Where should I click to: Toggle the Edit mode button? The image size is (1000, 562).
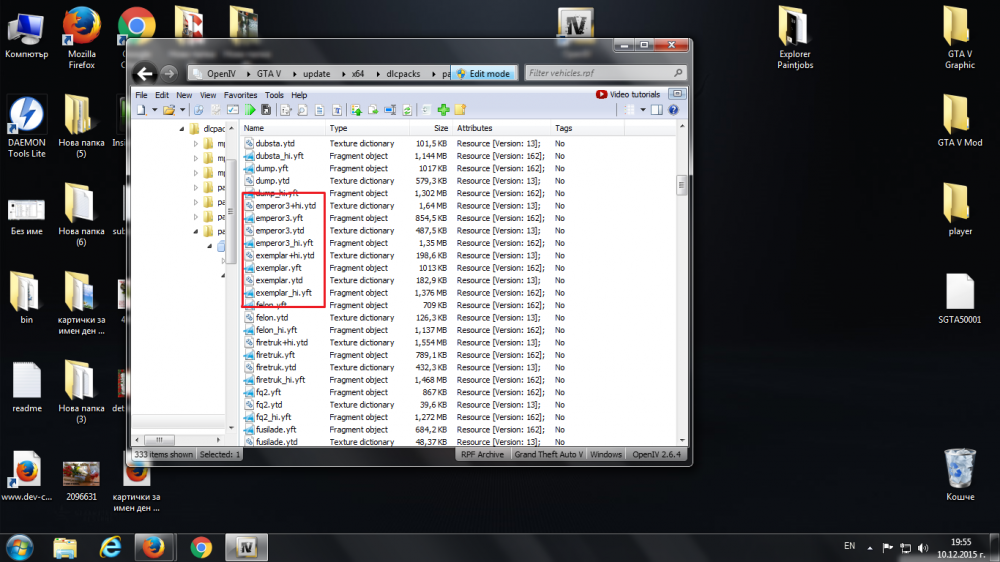(483, 74)
